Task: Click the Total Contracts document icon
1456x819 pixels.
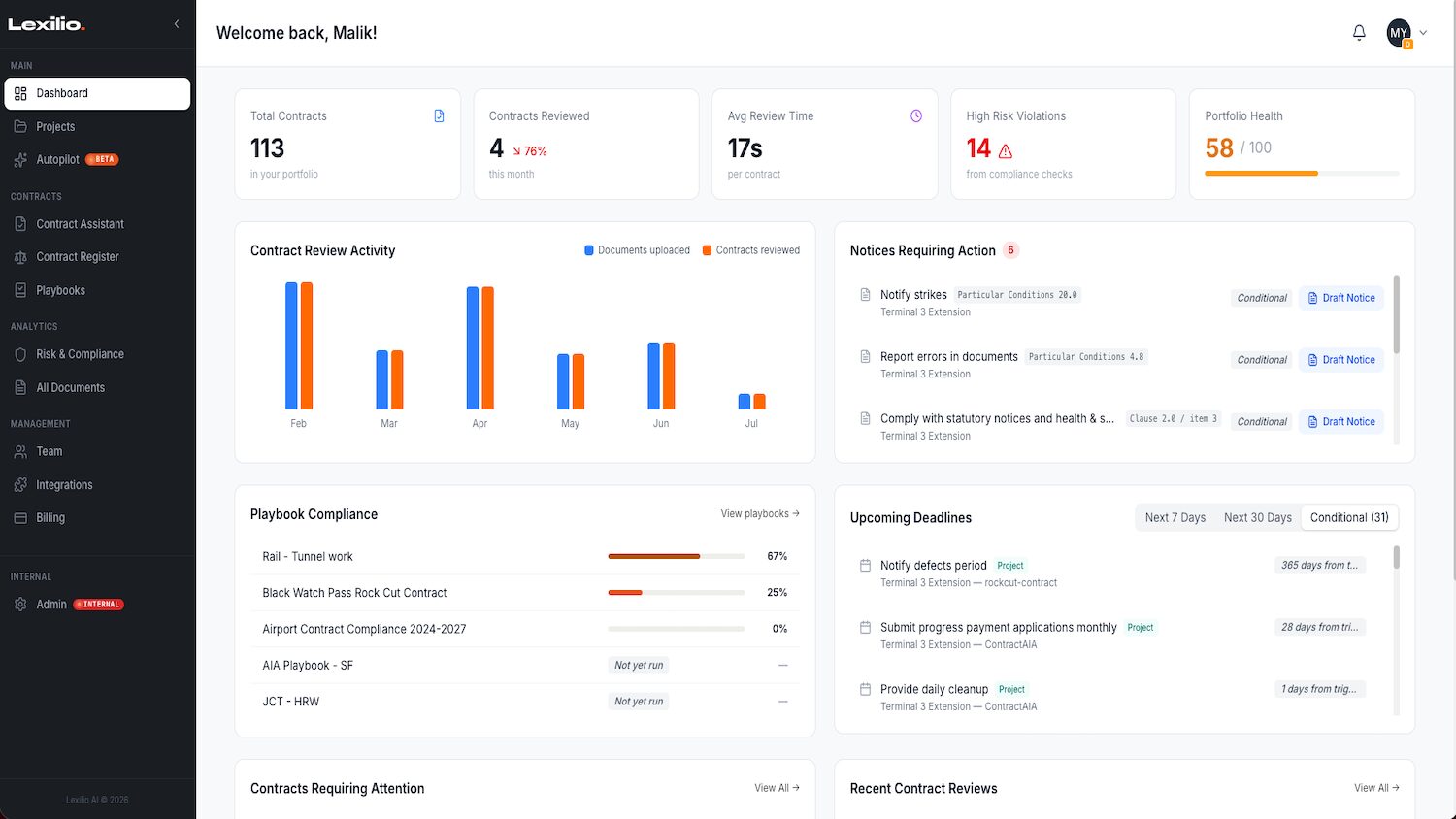Action: pyautogui.click(x=439, y=116)
